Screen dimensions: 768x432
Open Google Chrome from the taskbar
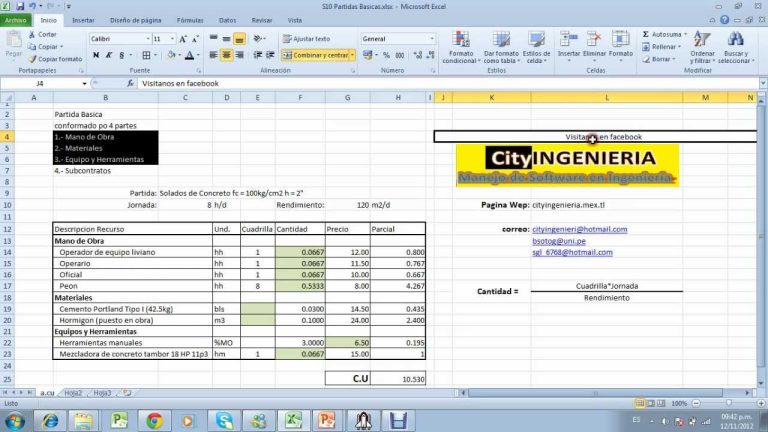[x=153, y=420]
